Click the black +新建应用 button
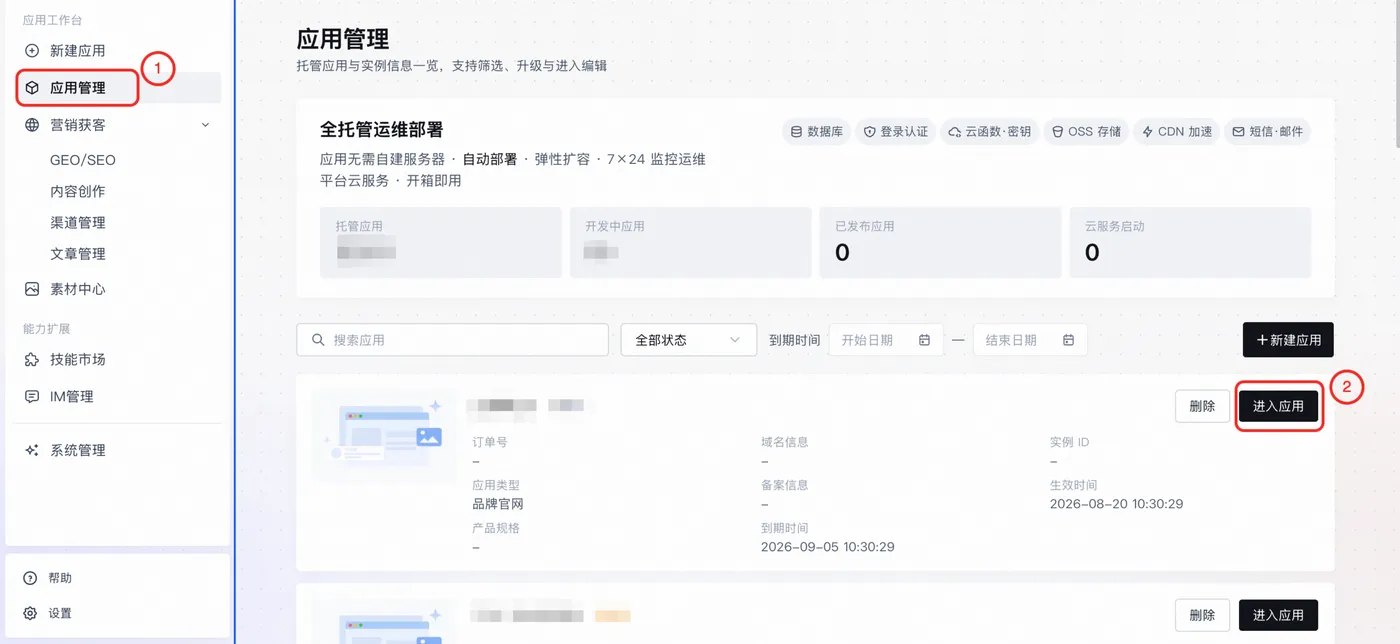The image size is (1400, 644). pos(1288,340)
